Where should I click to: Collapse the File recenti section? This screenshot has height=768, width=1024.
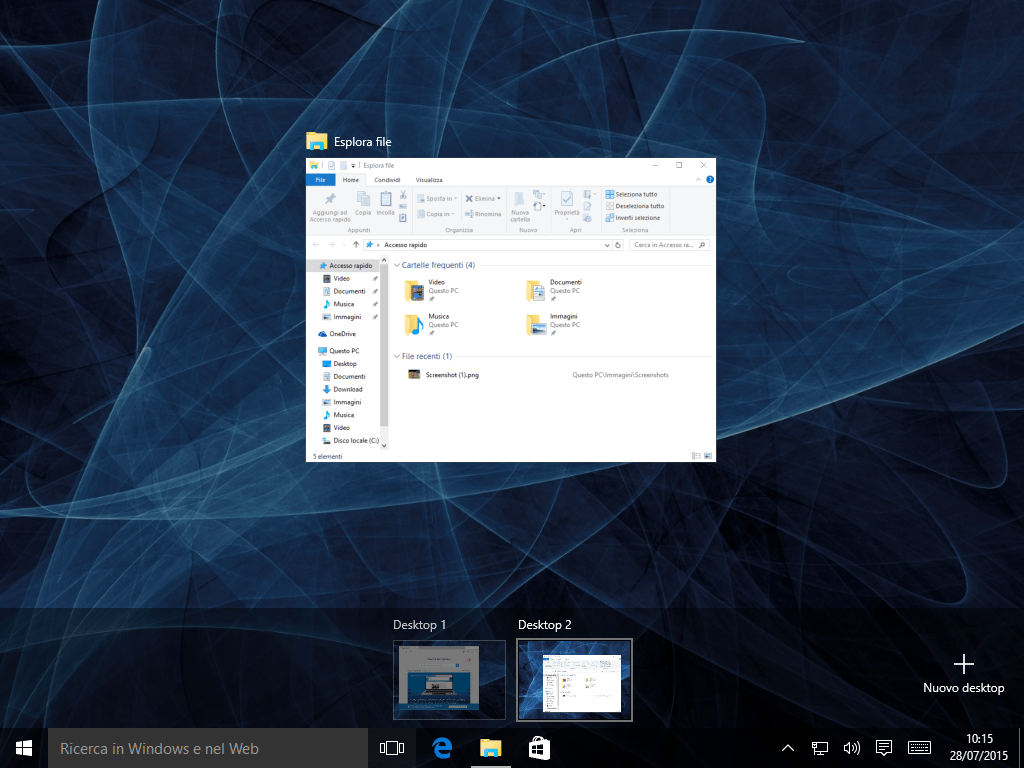[x=397, y=356]
